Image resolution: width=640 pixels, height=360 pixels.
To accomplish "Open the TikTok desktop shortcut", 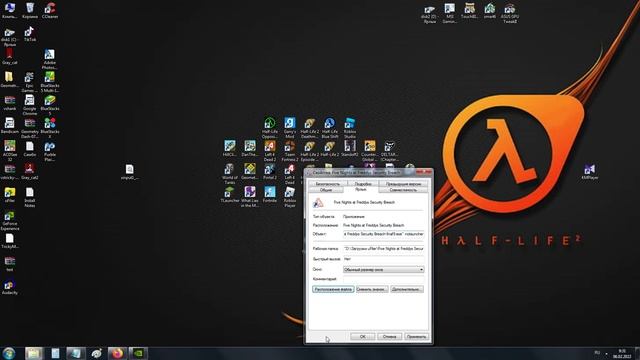I will click(x=29, y=34).
